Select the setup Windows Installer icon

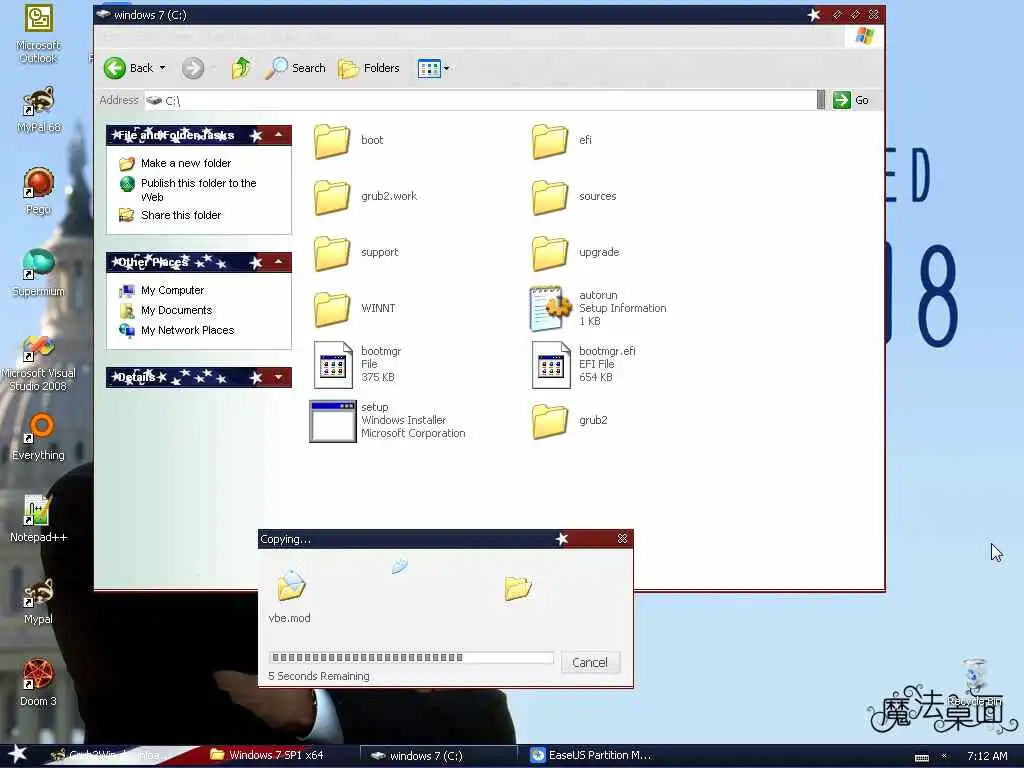pos(332,421)
